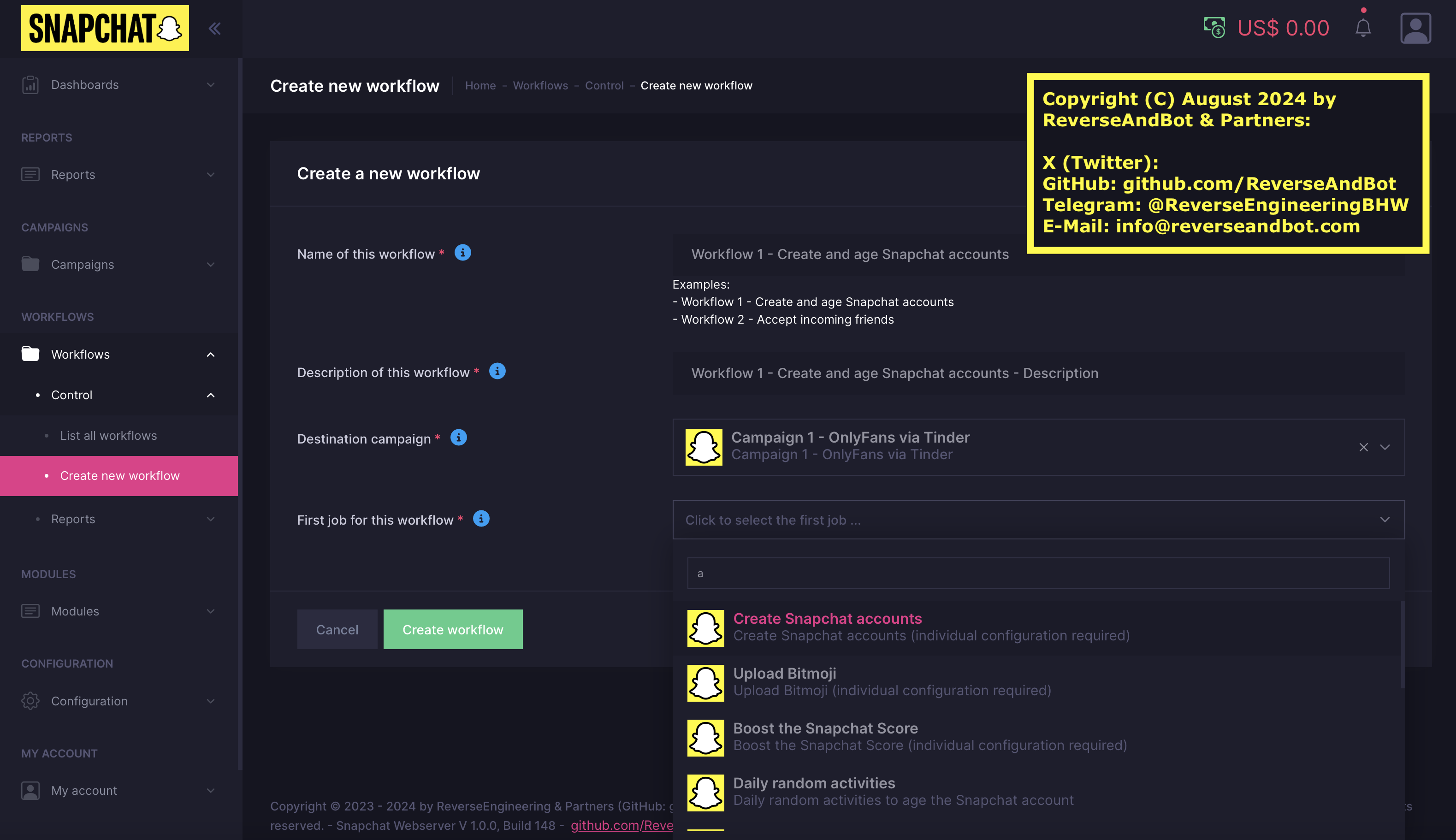1456x840 pixels.
Task: Click the My account person icon
Action: (30, 790)
